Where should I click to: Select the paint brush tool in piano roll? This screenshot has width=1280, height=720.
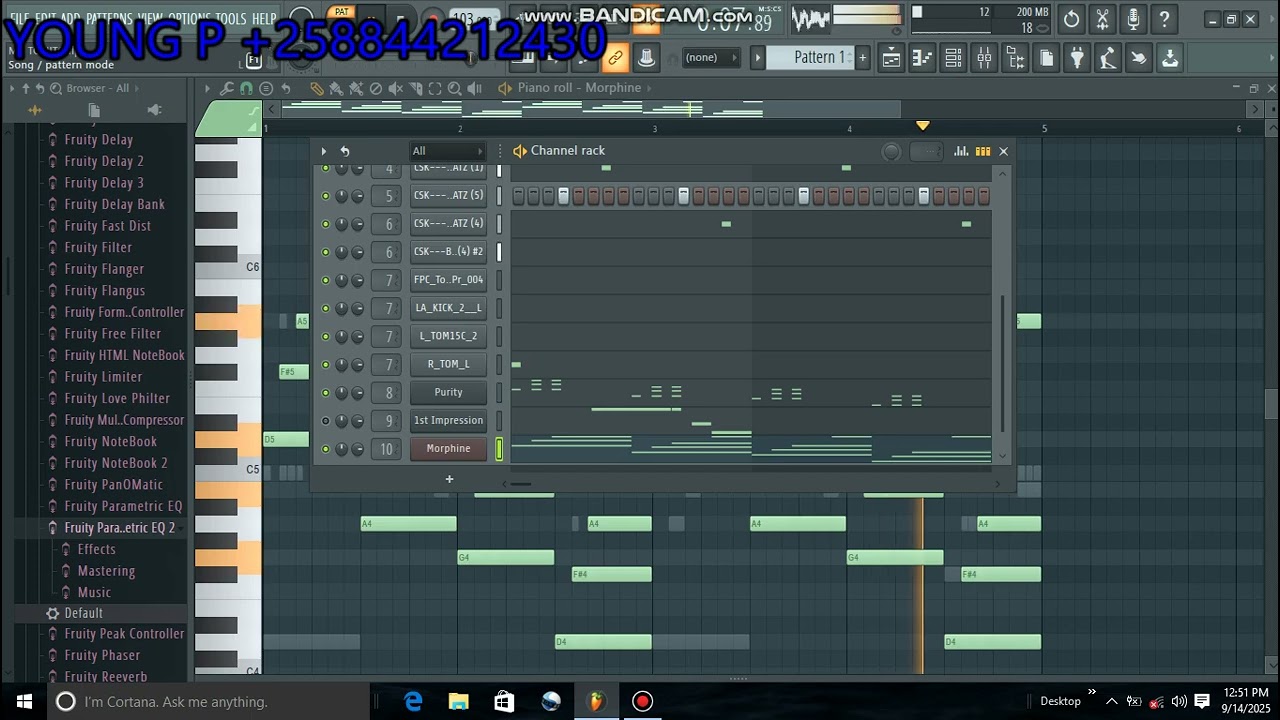[x=336, y=88]
